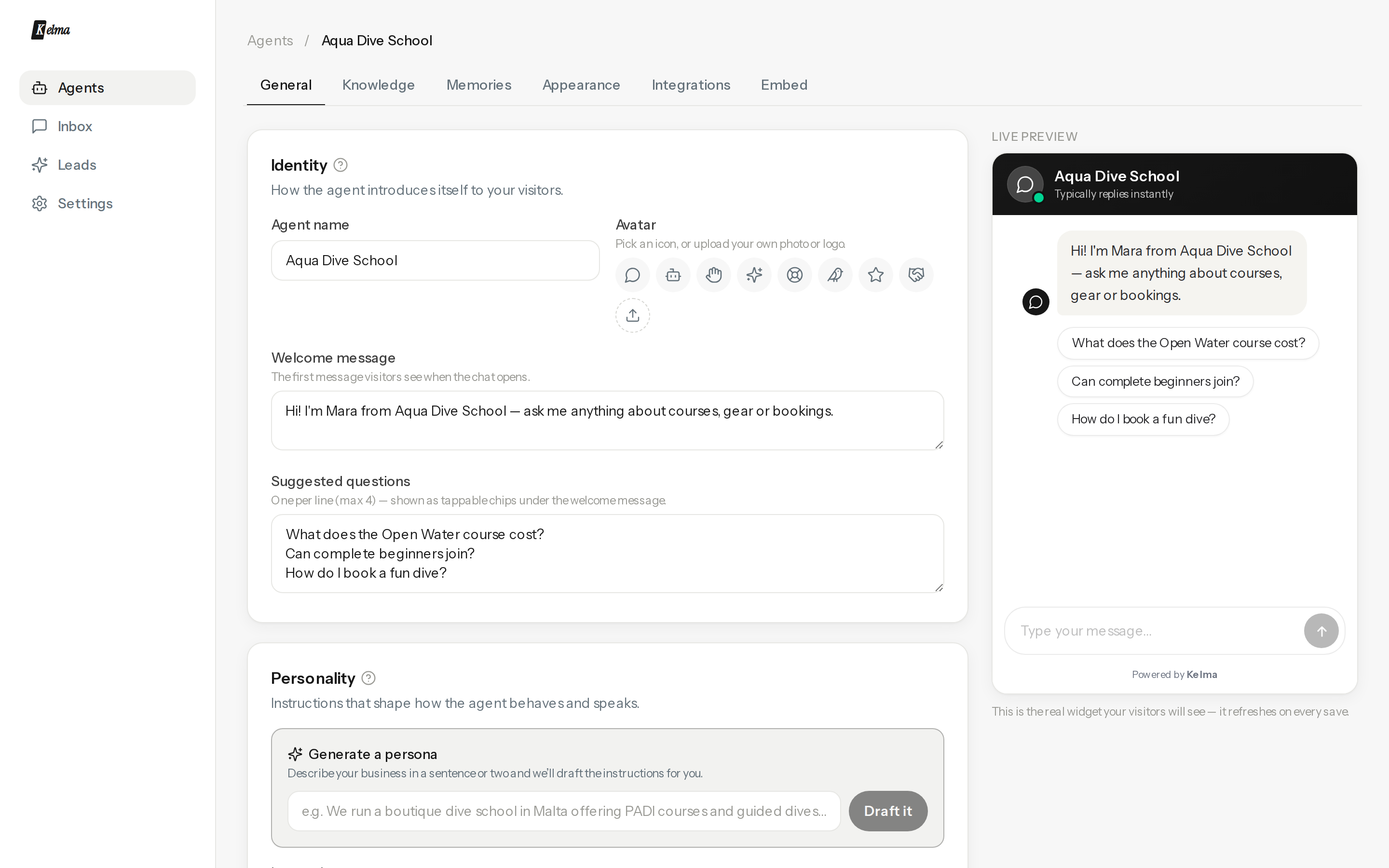The height and width of the screenshot is (868, 1389).
Task: Go to Leads in sidebar
Action: click(108, 165)
